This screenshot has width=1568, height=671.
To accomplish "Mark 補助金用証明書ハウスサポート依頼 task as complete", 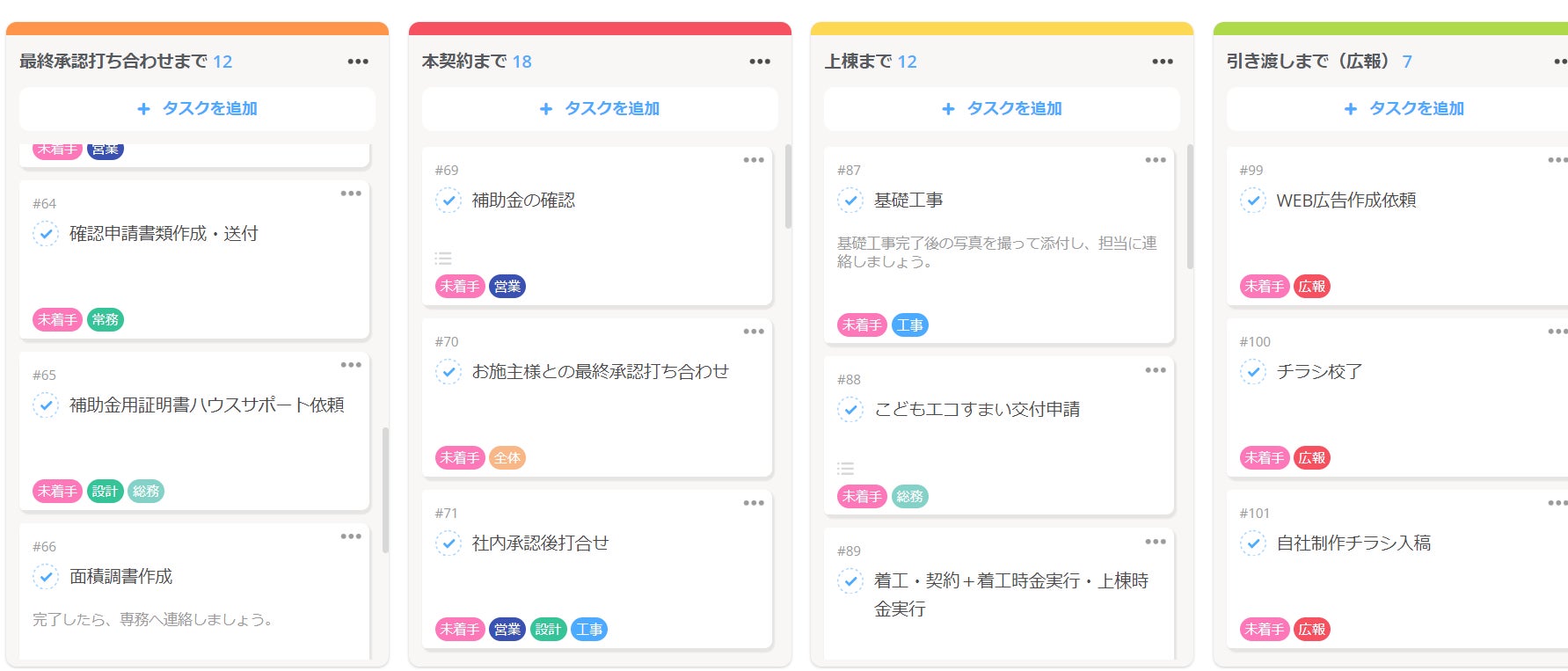I will [x=46, y=405].
